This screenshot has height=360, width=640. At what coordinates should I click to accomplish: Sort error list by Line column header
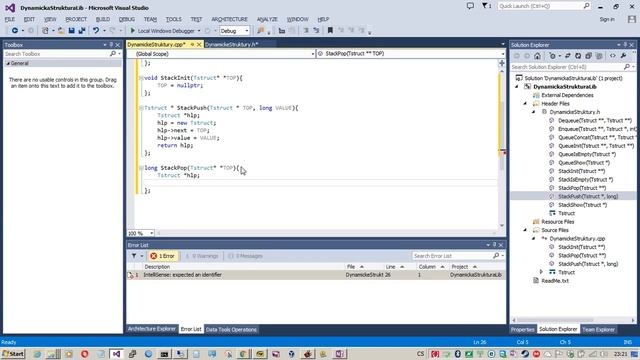point(391,267)
